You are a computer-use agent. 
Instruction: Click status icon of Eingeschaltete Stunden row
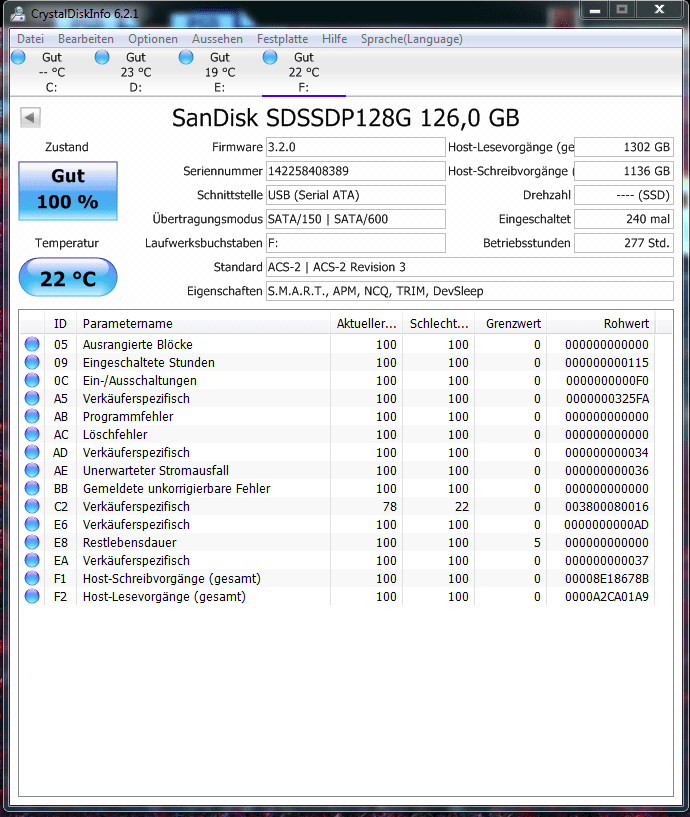click(32, 362)
